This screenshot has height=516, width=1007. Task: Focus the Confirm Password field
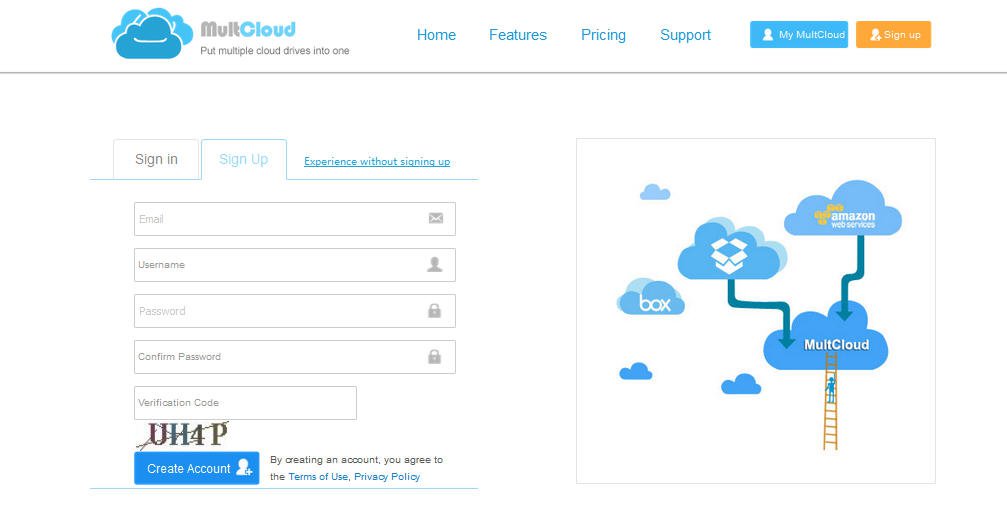(x=295, y=357)
